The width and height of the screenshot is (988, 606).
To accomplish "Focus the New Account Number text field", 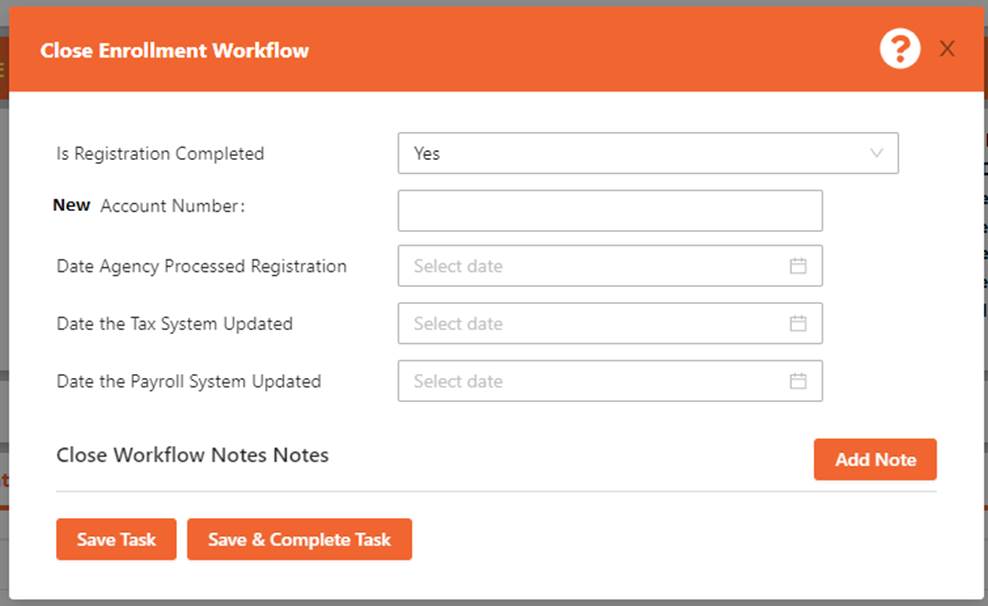I will pyautogui.click(x=610, y=211).
